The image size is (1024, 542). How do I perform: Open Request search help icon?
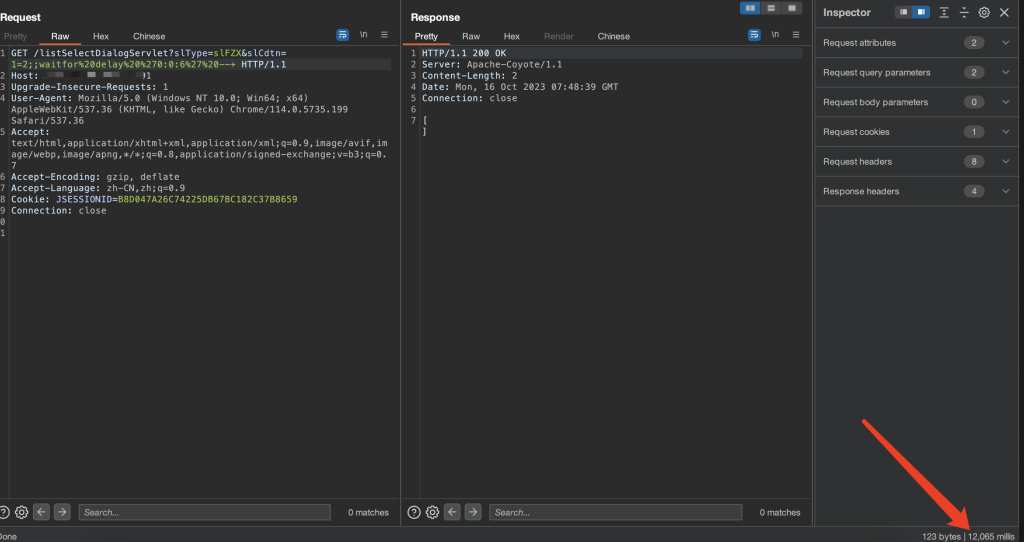click(4, 513)
